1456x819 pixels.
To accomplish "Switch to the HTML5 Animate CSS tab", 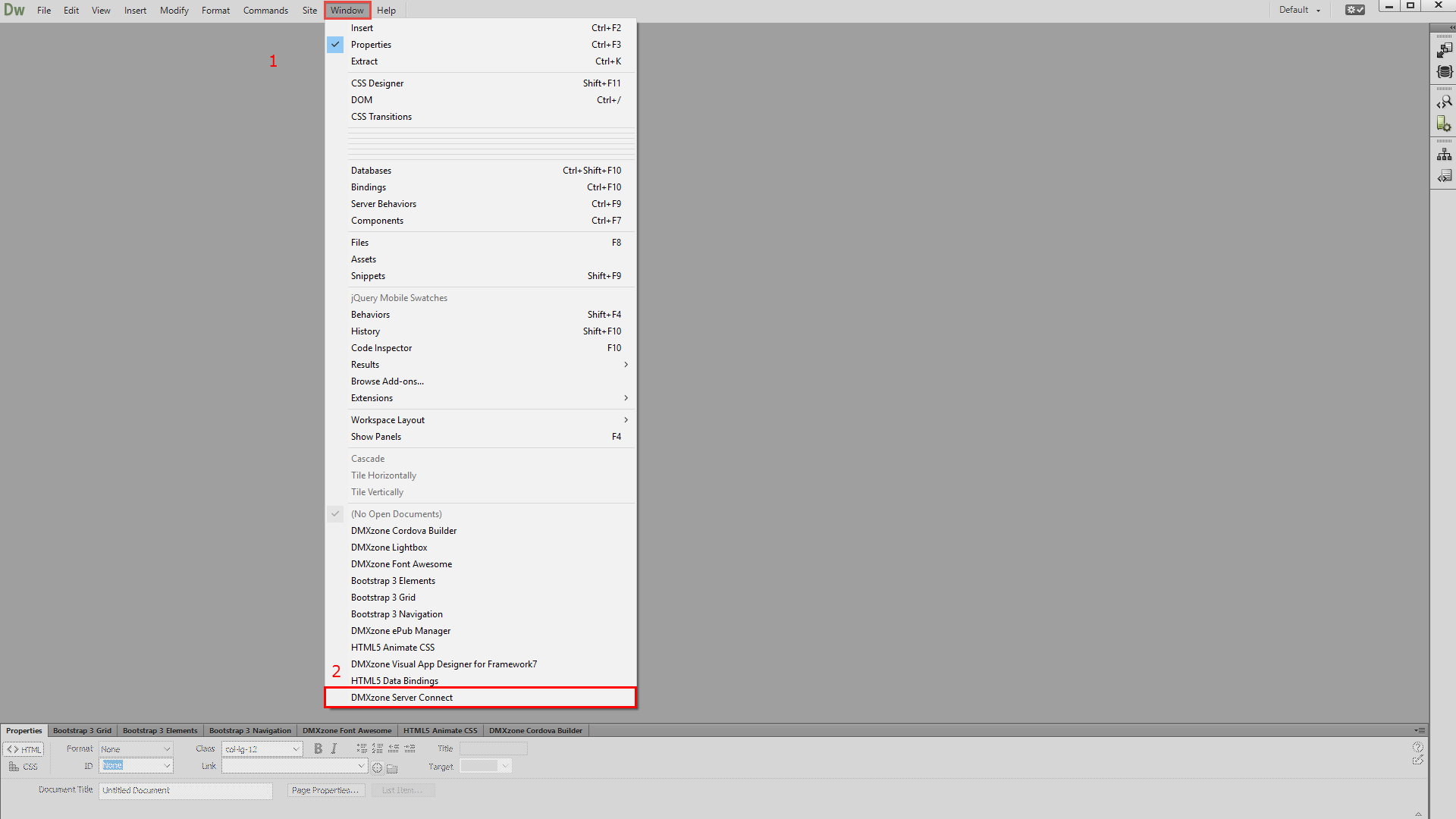I will click(441, 731).
